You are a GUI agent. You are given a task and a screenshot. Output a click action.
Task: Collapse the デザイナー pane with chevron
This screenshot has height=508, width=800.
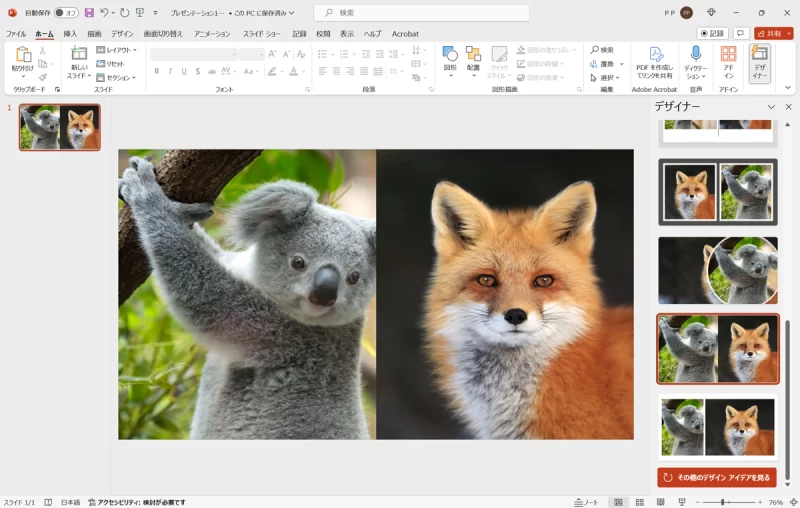tap(771, 107)
